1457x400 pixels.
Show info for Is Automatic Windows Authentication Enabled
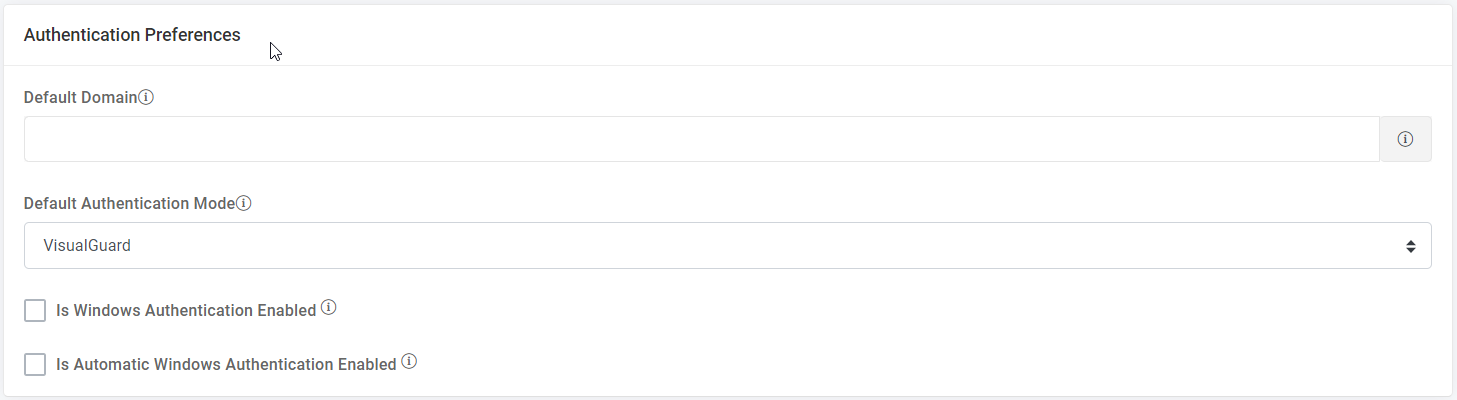point(409,363)
